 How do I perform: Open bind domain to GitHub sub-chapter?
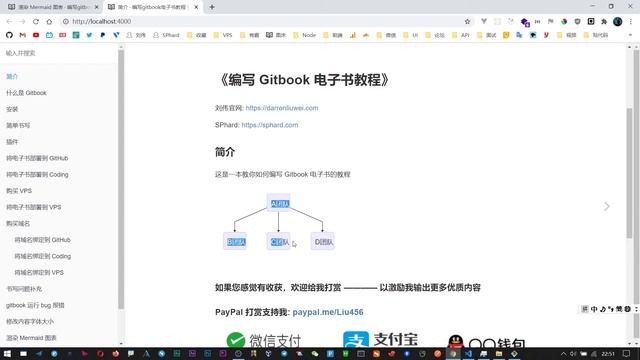click(42, 240)
